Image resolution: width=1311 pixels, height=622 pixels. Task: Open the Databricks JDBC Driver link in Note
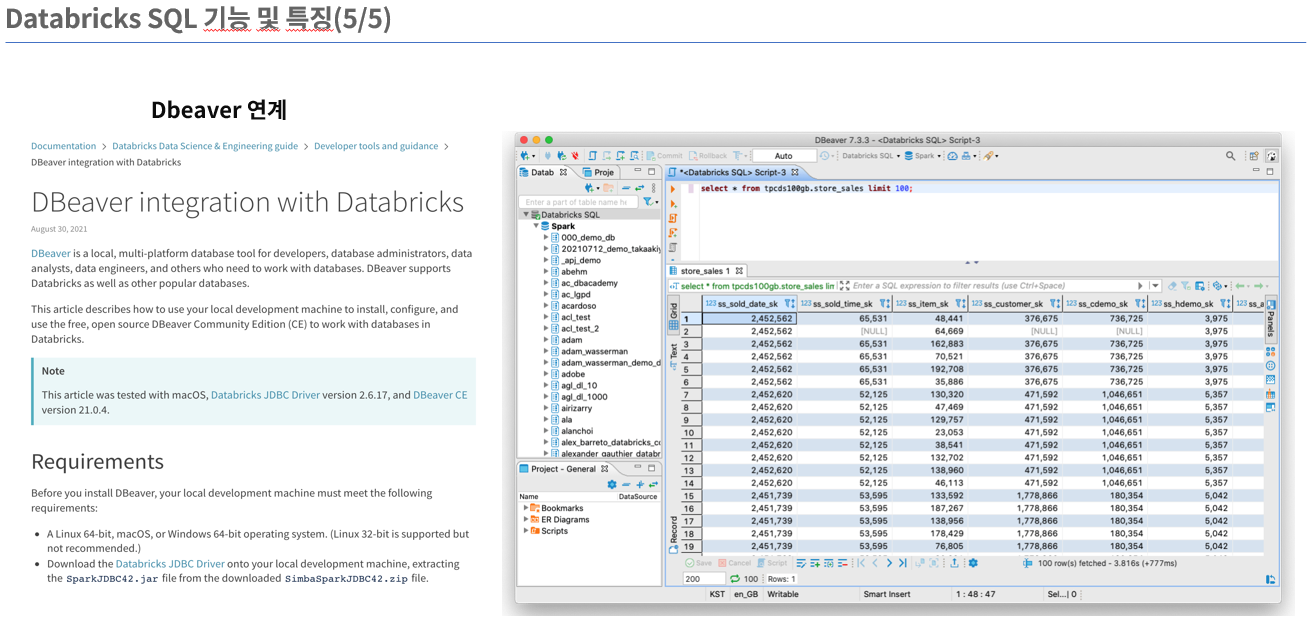[265, 395]
